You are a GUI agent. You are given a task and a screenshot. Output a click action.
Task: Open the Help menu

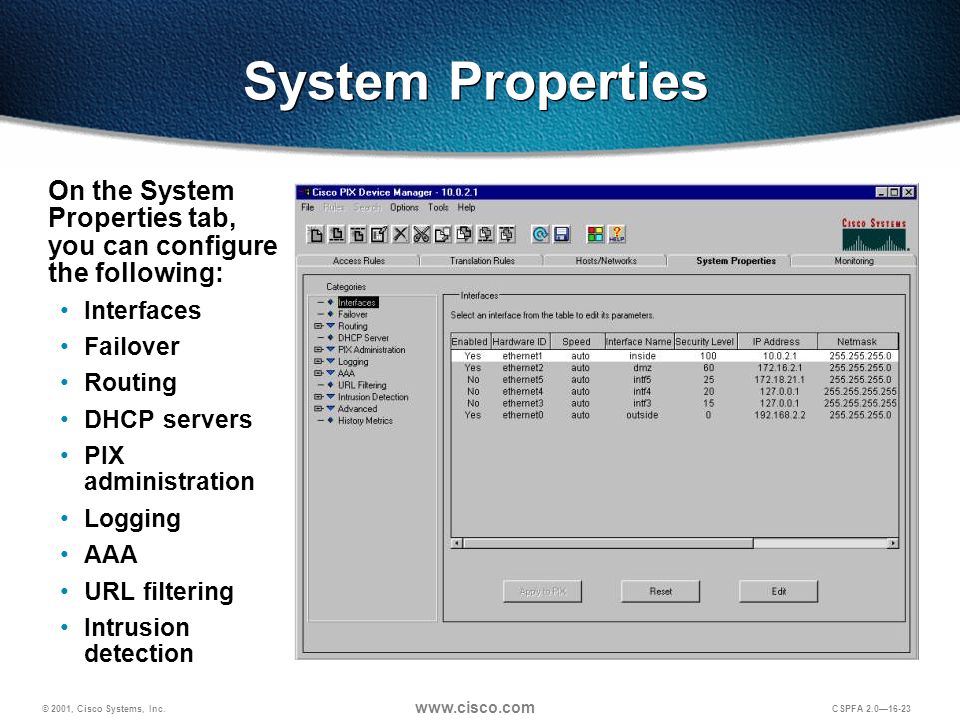[x=466, y=208]
